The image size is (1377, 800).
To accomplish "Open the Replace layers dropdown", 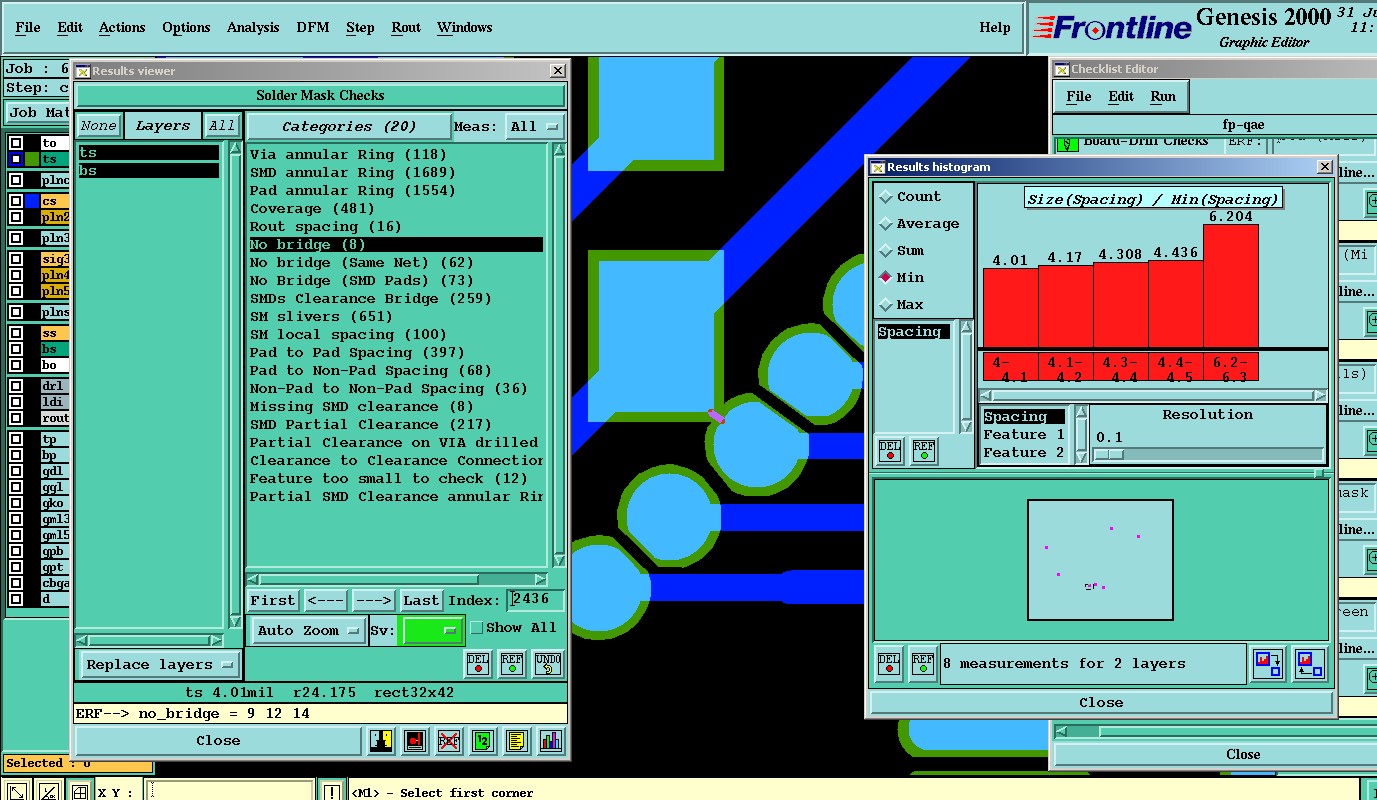I will pos(159,665).
